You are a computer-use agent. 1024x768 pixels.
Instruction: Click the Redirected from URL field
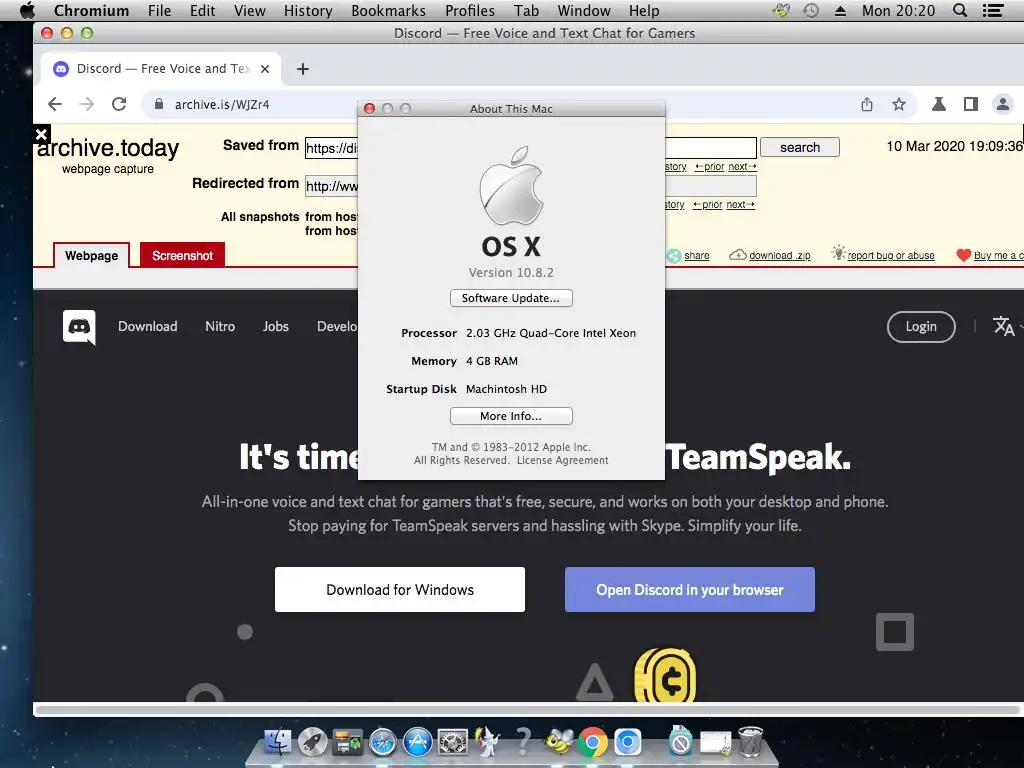tap(531, 186)
